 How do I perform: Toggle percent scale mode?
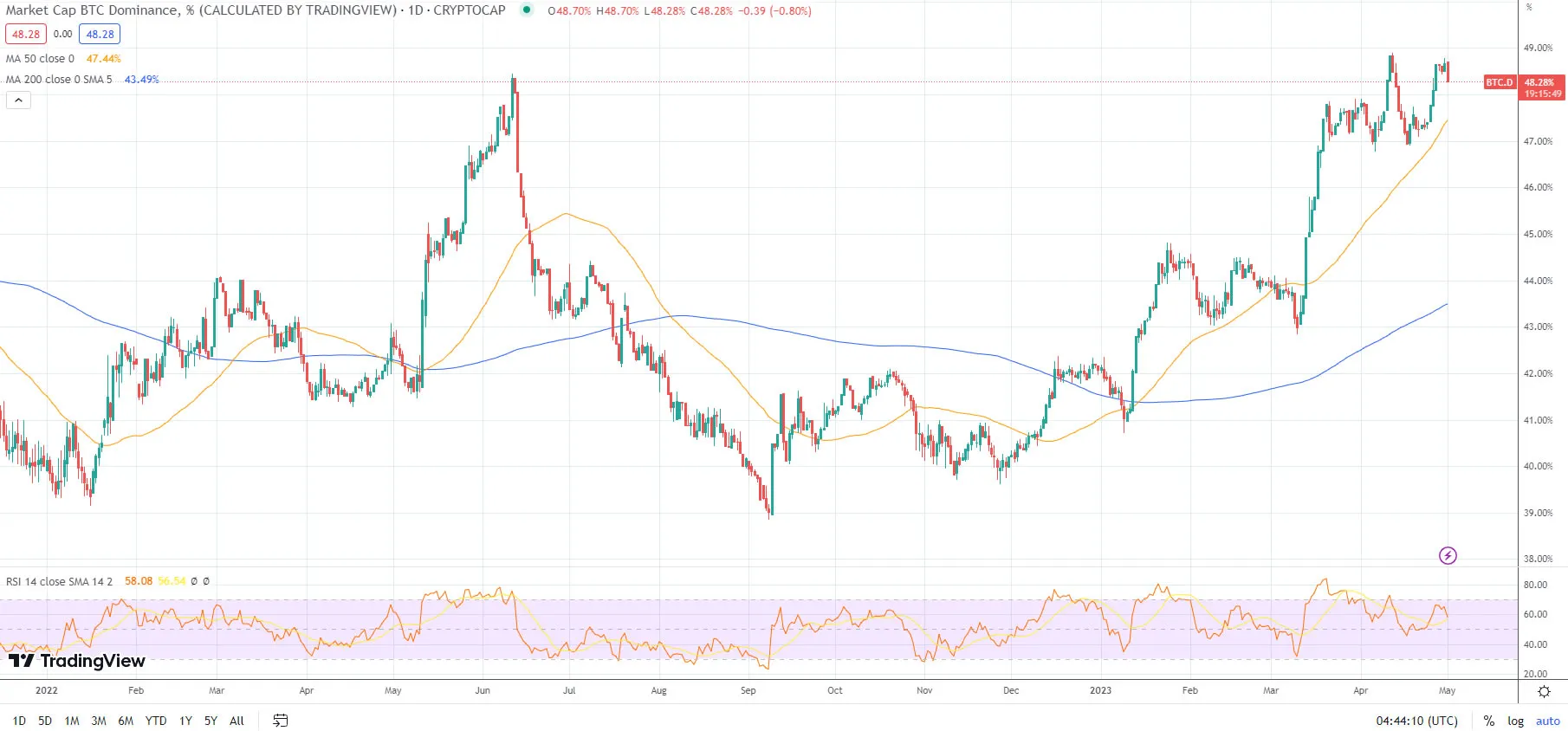pyautogui.click(x=1489, y=721)
